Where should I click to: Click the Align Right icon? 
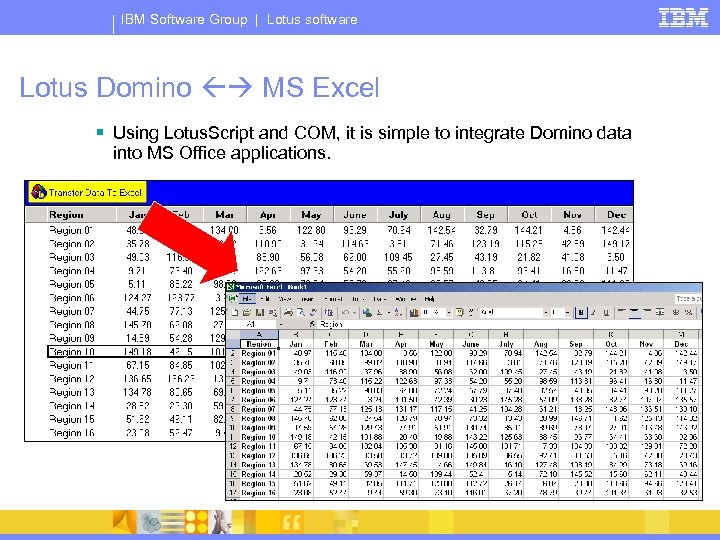point(647,313)
